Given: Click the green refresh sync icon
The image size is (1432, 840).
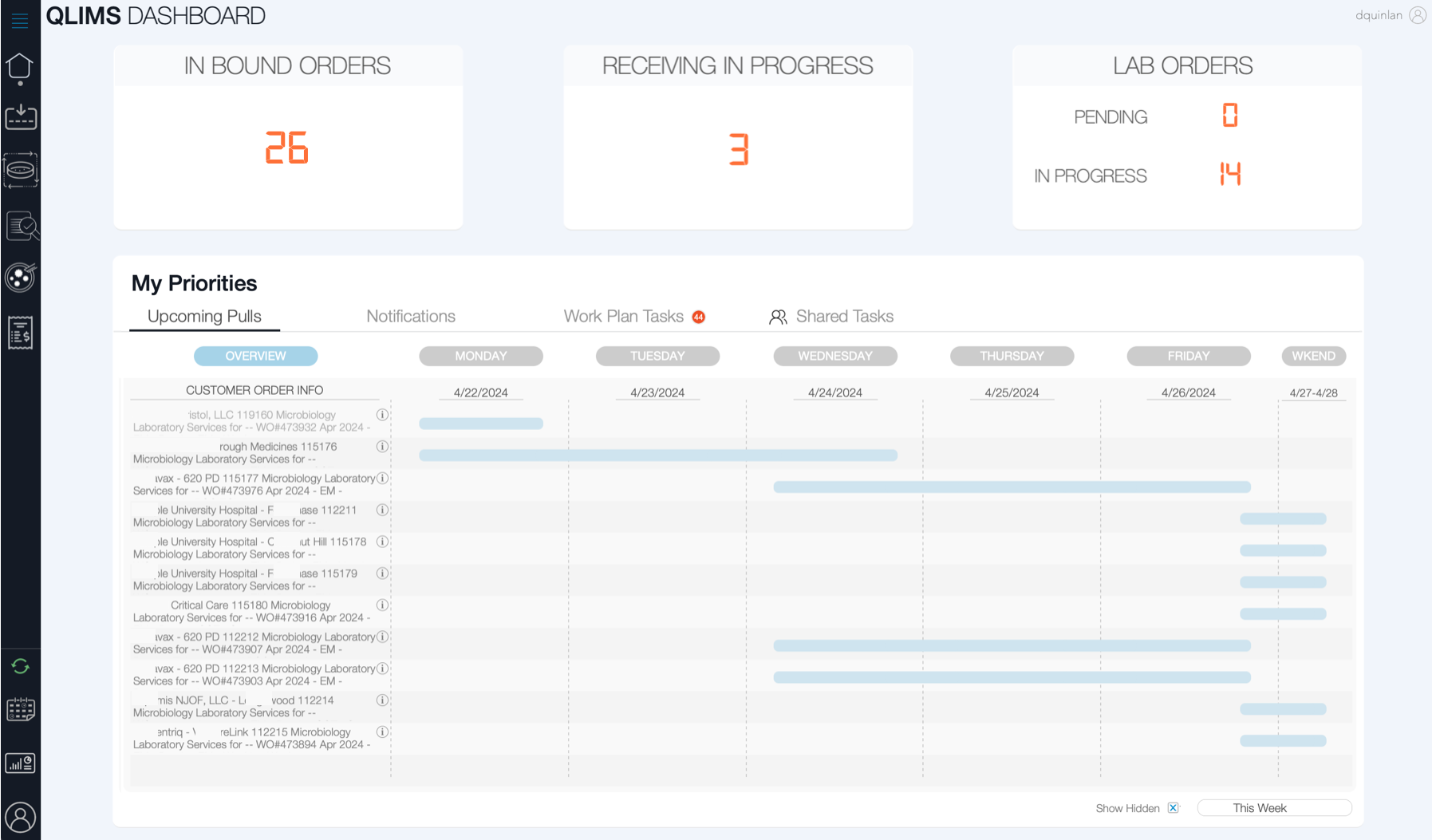Looking at the screenshot, I should click(21, 666).
